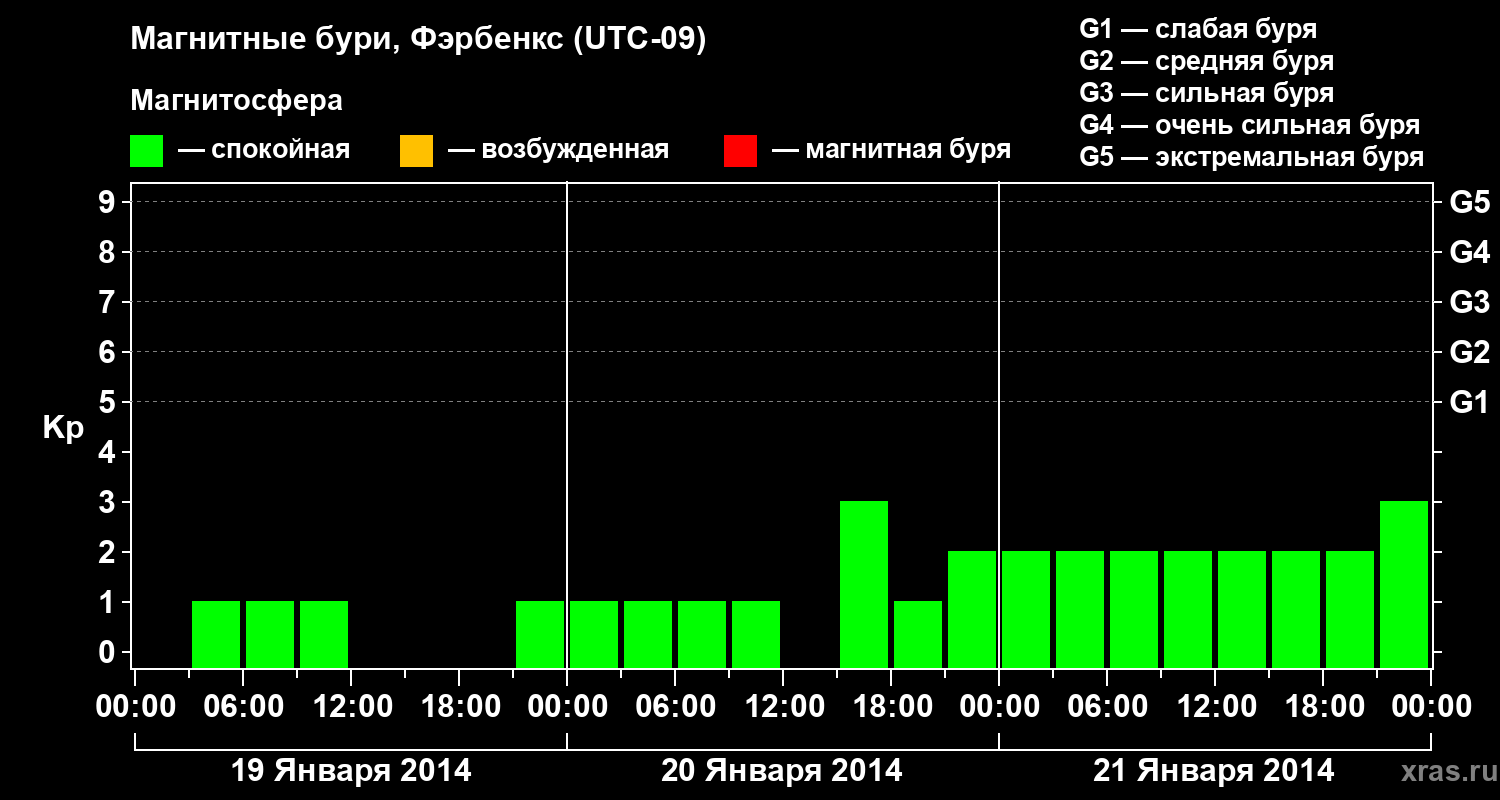Click the 'G4 — очень сильная буря' description
1500x800 pixels.
click(1249, 125)
